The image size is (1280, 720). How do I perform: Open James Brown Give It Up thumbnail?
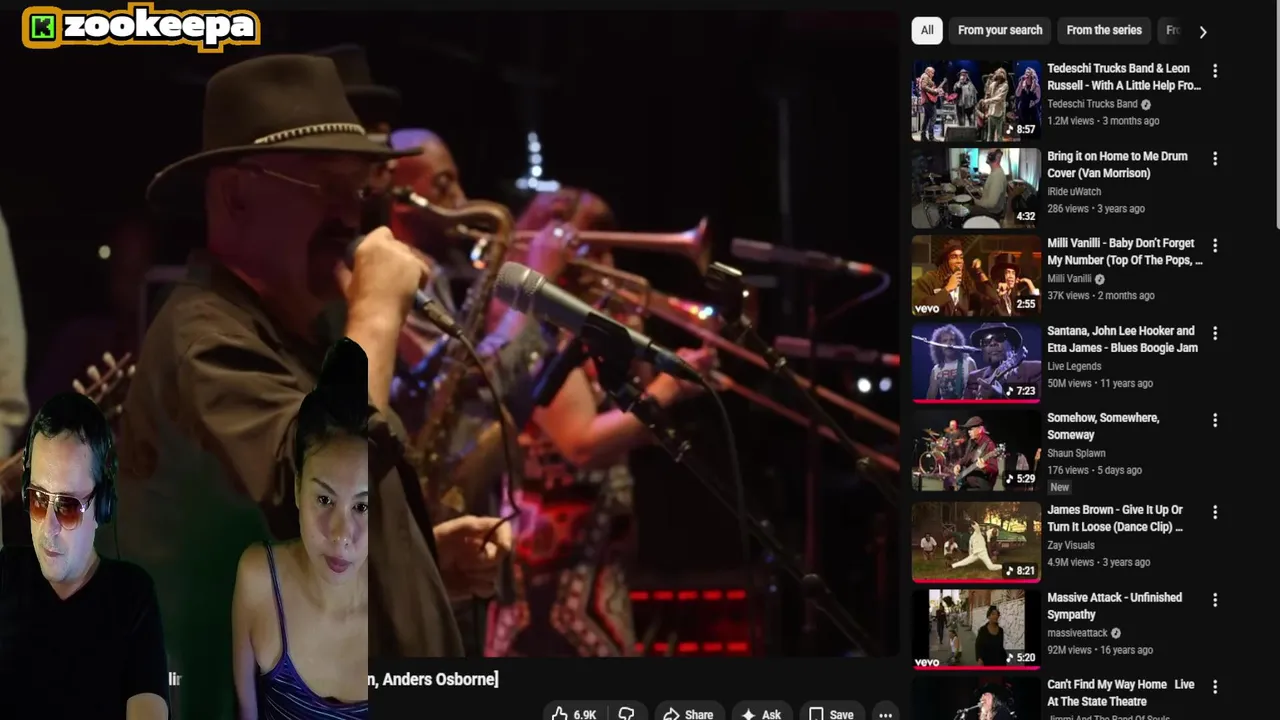[x=976, y=542]
